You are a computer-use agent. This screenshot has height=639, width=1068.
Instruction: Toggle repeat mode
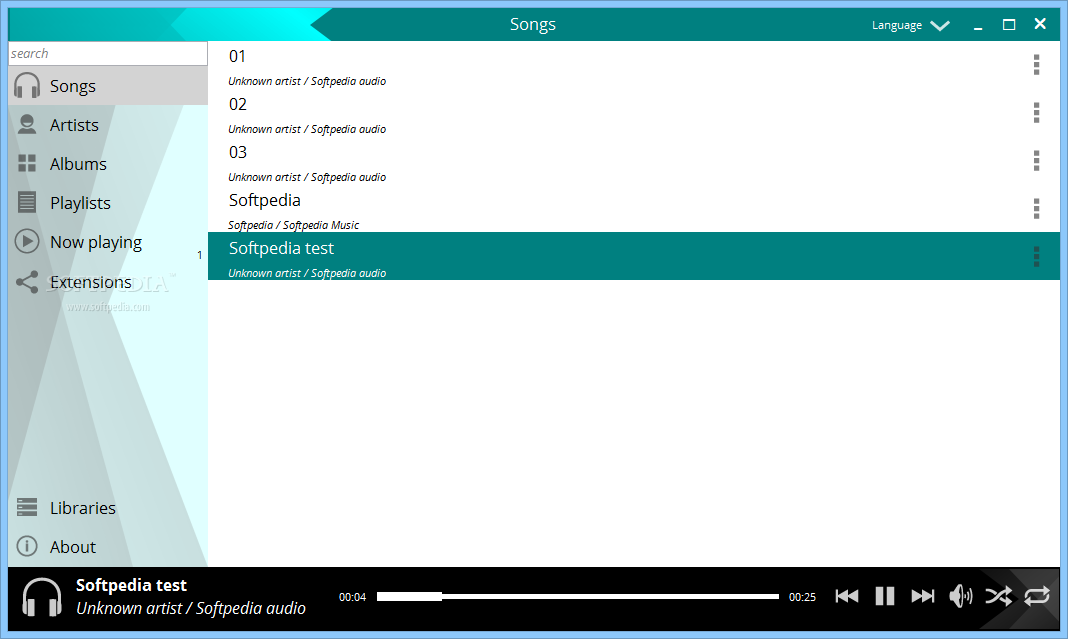1037,596
